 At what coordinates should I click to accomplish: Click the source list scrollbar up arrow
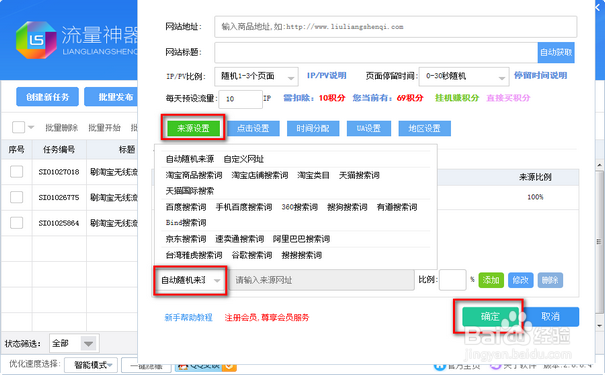[599, 165]
